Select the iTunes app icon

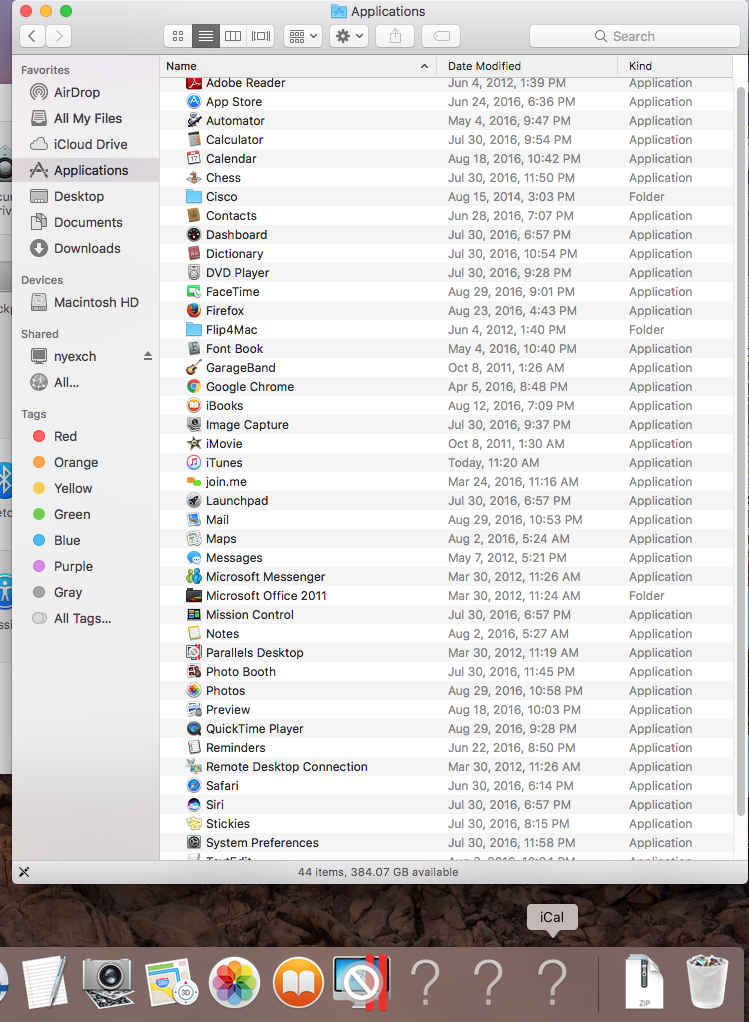194,462
